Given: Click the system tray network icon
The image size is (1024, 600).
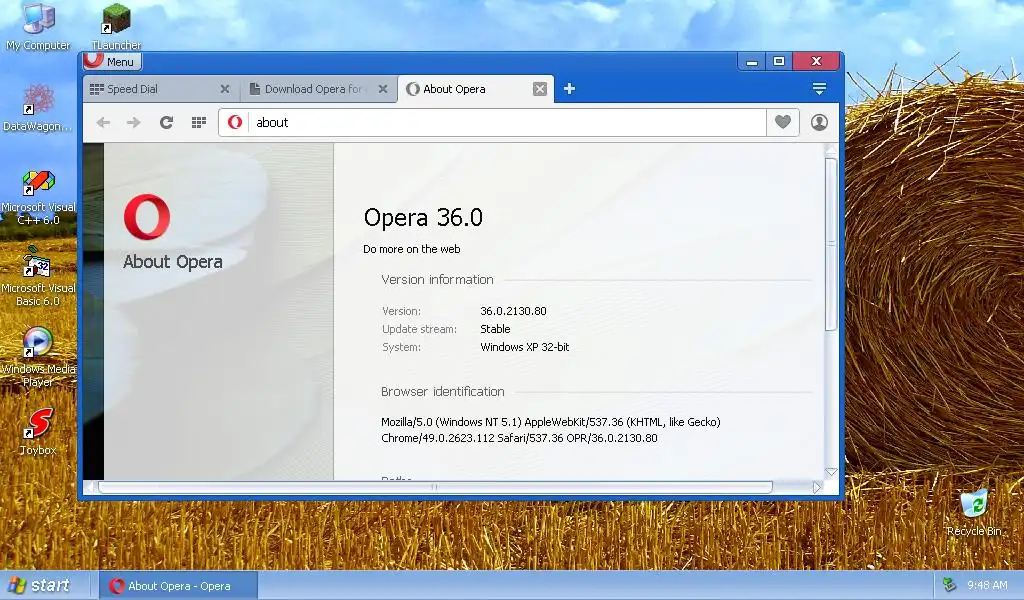Looking at the screenshot, I should [949, 585].
